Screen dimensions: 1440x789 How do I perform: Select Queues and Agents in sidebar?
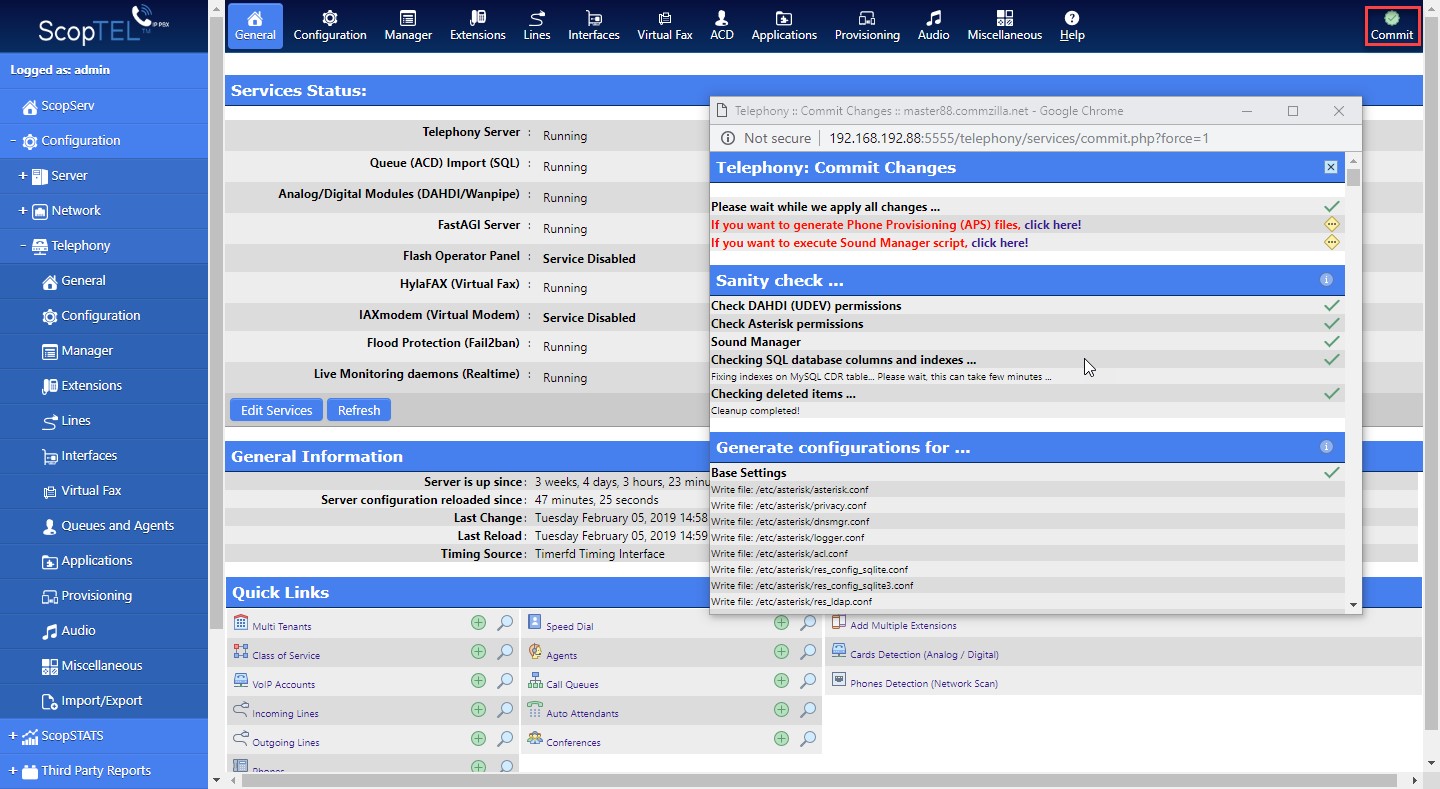pyautogui.click(x=117, y=526)
